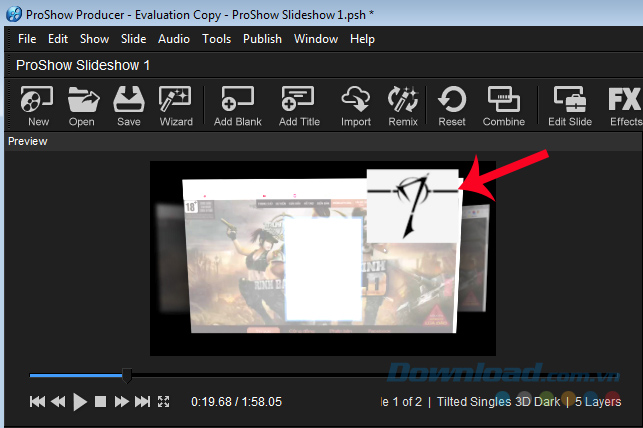Stop the preview playback
This screenshot has width=643, height=428.
tap(100, 402)
